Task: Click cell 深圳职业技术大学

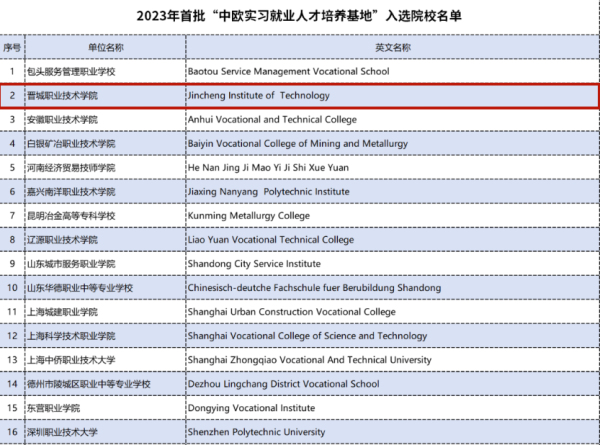Action: pos(106,432)
